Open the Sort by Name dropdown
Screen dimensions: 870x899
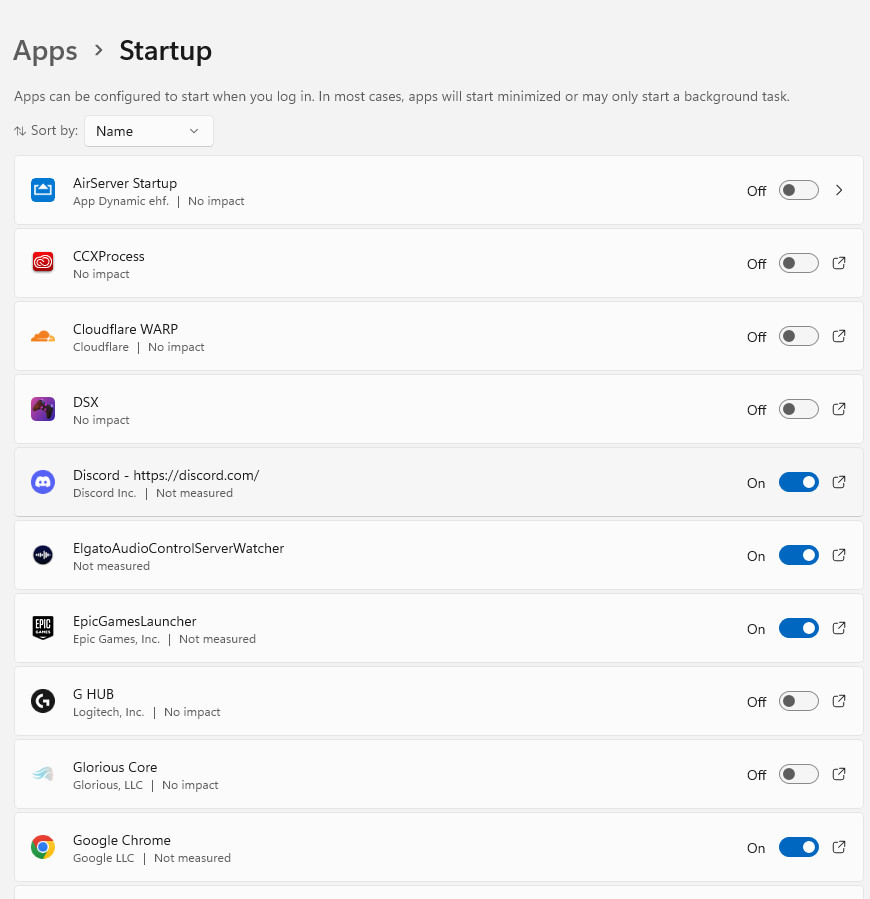149,131
